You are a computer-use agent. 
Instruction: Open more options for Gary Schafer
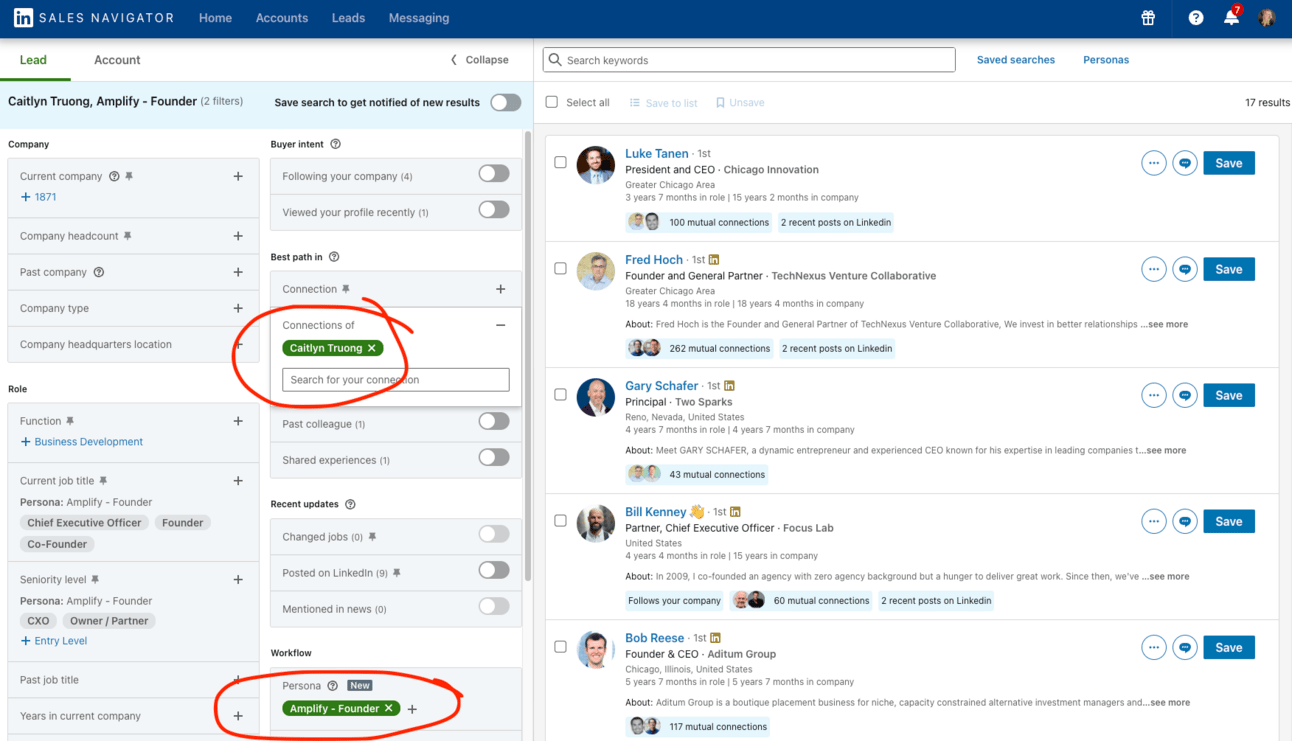1154,395
